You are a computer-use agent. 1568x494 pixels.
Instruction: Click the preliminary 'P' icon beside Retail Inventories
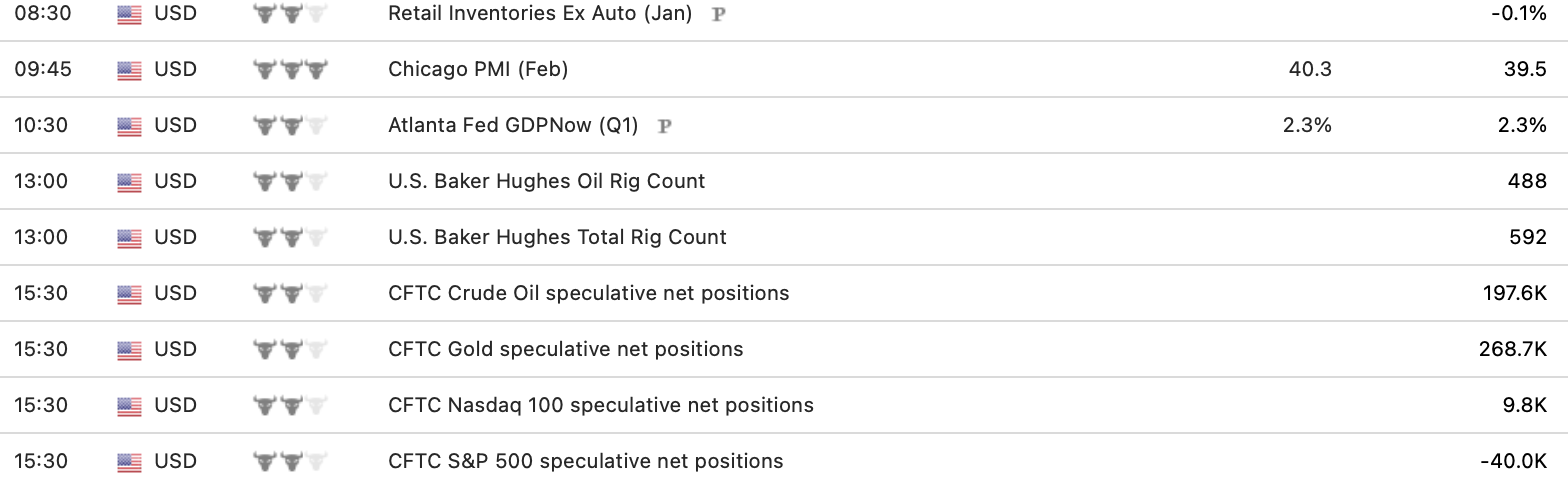click(x=718, y=15)
